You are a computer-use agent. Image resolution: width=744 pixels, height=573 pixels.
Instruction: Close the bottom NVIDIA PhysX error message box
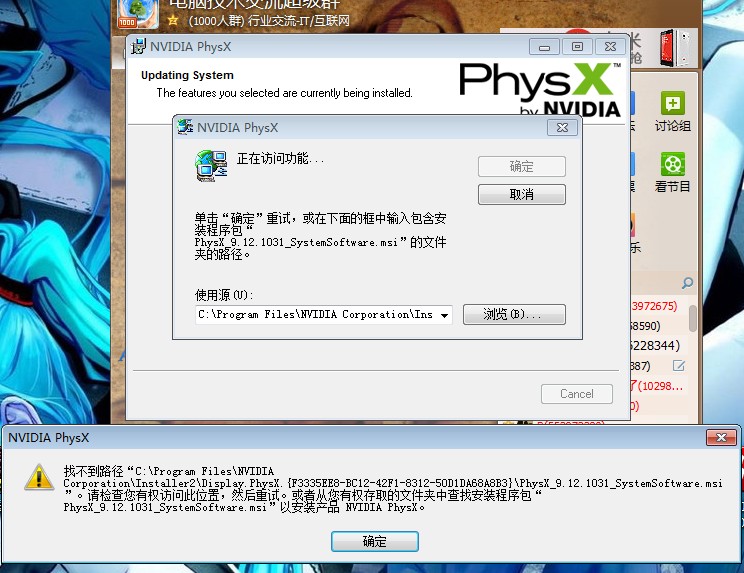click(x=721, y=437)
